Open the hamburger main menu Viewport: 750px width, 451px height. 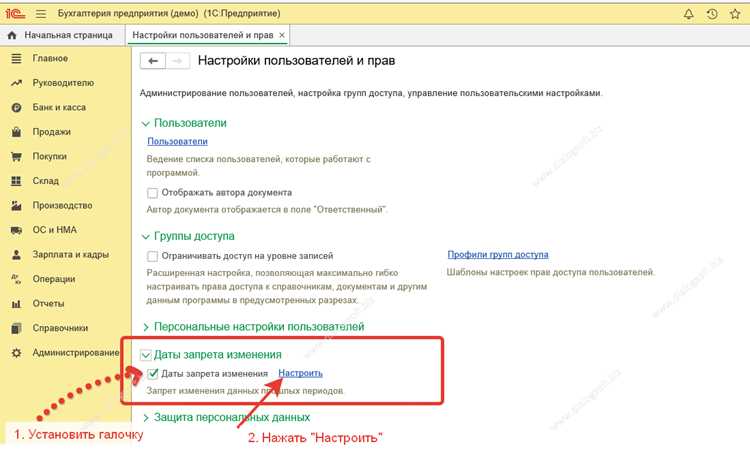point(41,14)
